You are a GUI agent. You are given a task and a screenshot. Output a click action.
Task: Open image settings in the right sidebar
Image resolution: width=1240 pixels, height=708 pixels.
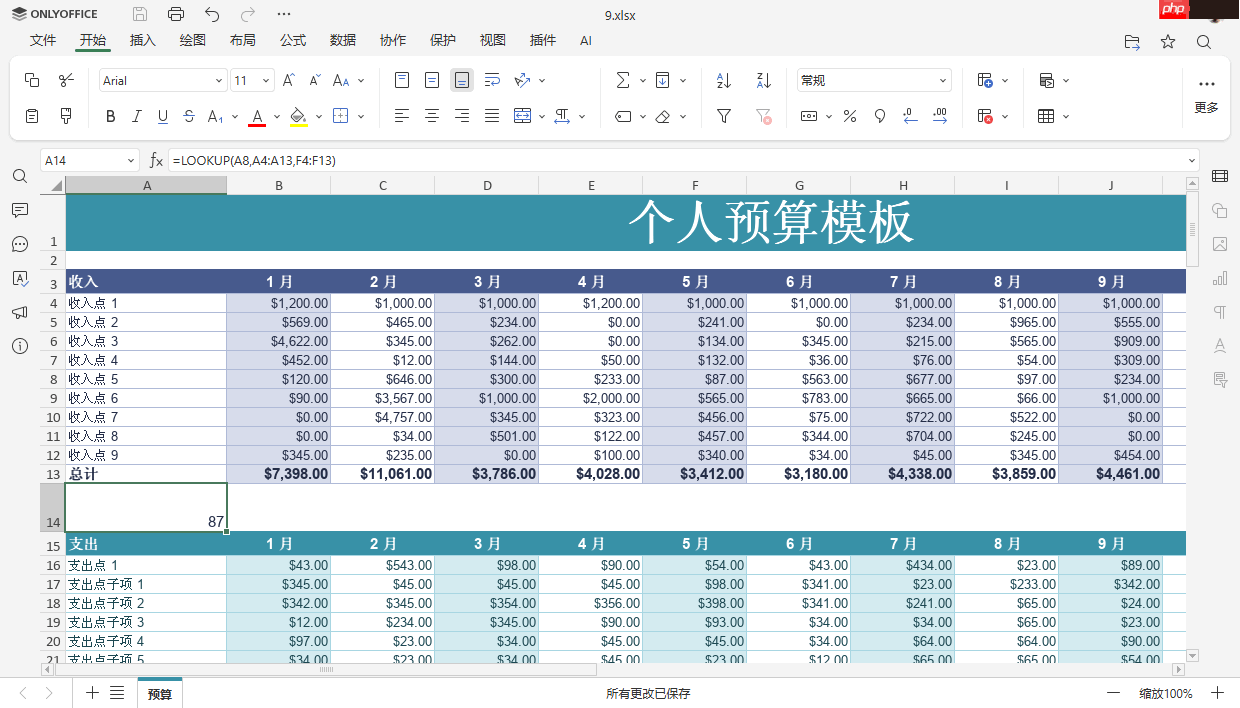point(1219,244)
